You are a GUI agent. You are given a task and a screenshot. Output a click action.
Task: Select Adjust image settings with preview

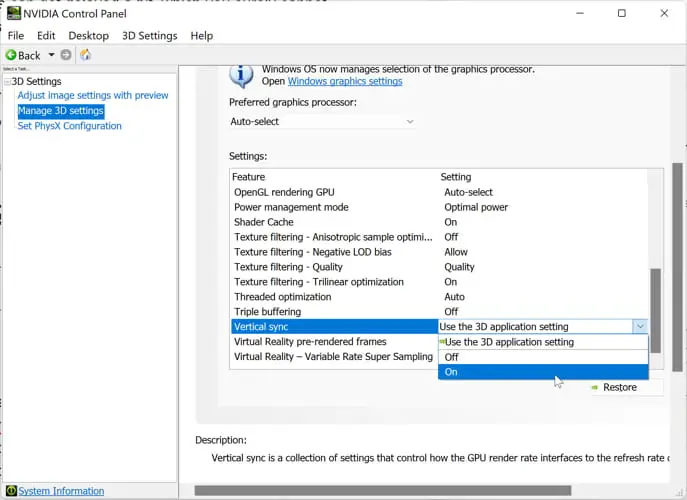click(93, 96)
